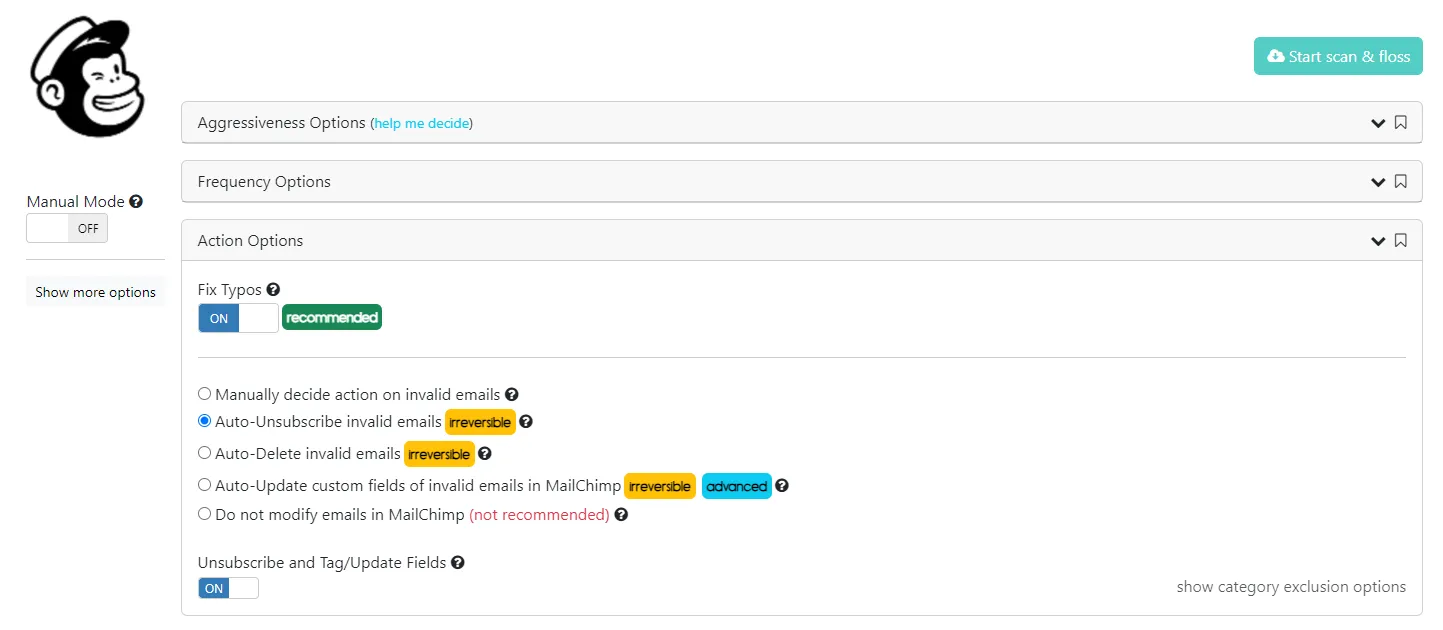The image size is (1443, 630).
Task: Open the help me decide link
Action: tap(422, 123)
